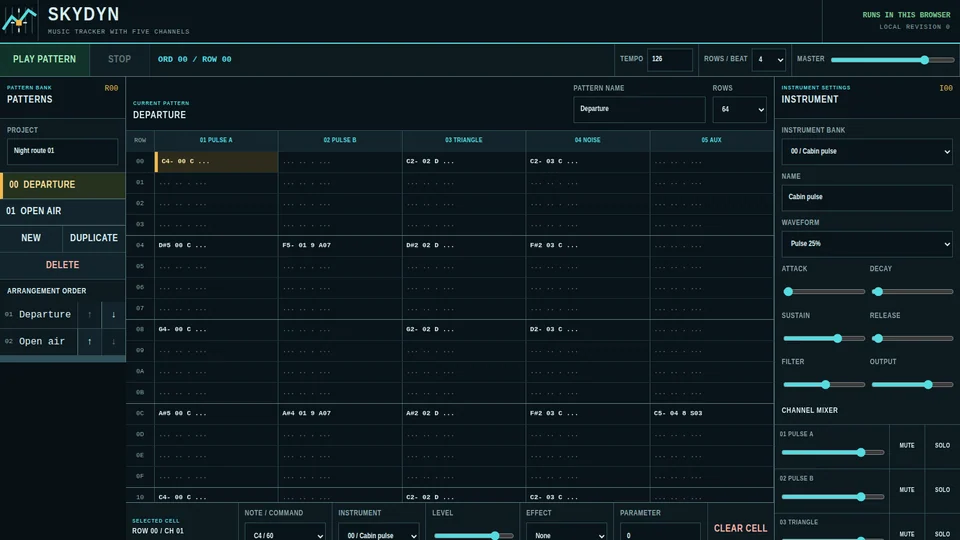Move Departure up in arrangement order

[89, 315]
